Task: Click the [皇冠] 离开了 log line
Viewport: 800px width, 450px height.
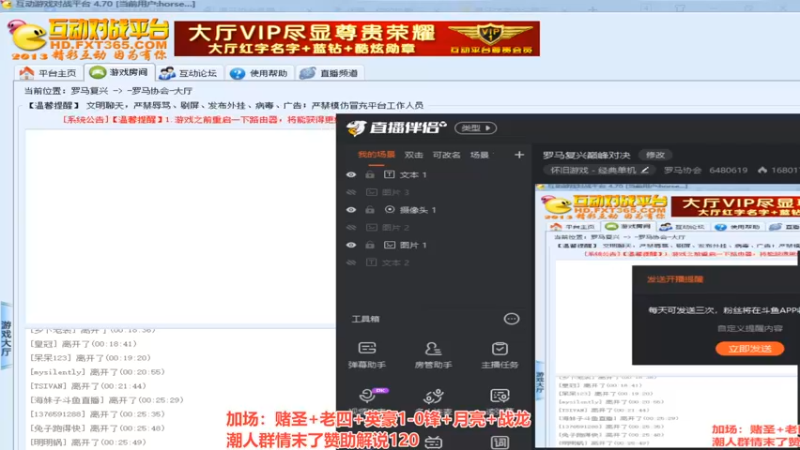Action: pyautogui.click(x=83, y=344)
